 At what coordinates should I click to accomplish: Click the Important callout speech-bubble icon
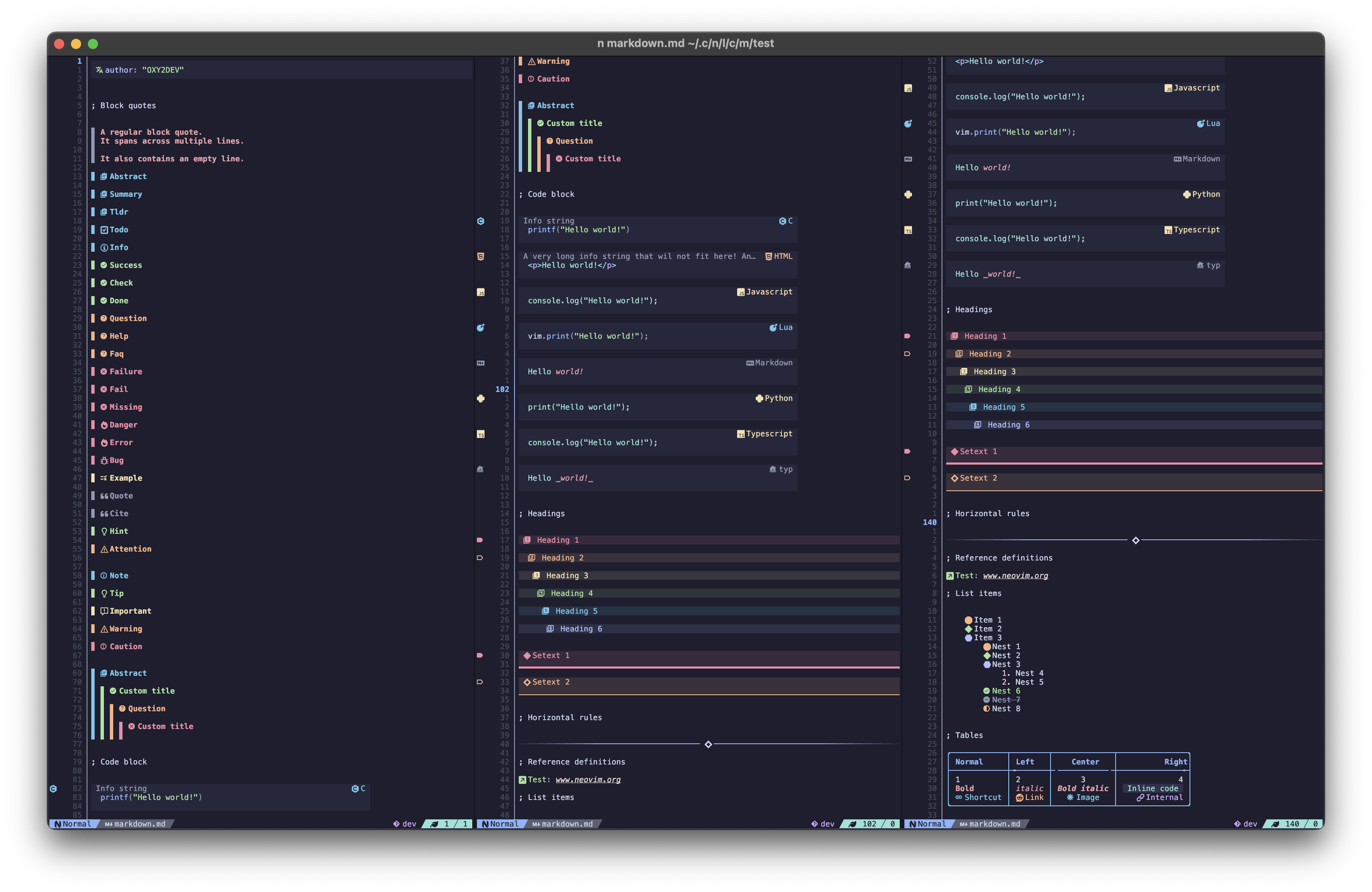click(x=104, y=612)
